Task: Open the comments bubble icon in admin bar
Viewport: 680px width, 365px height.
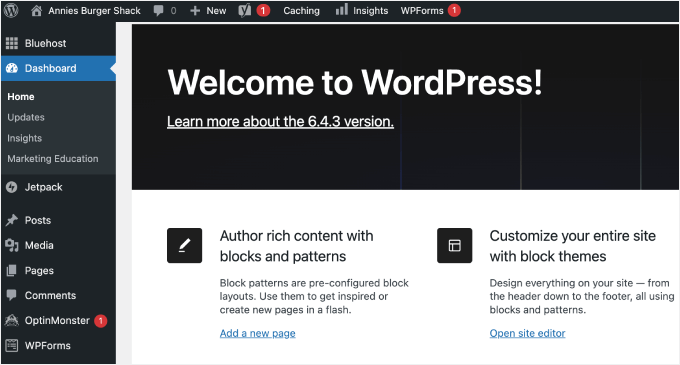Action: tap(159, 10)
